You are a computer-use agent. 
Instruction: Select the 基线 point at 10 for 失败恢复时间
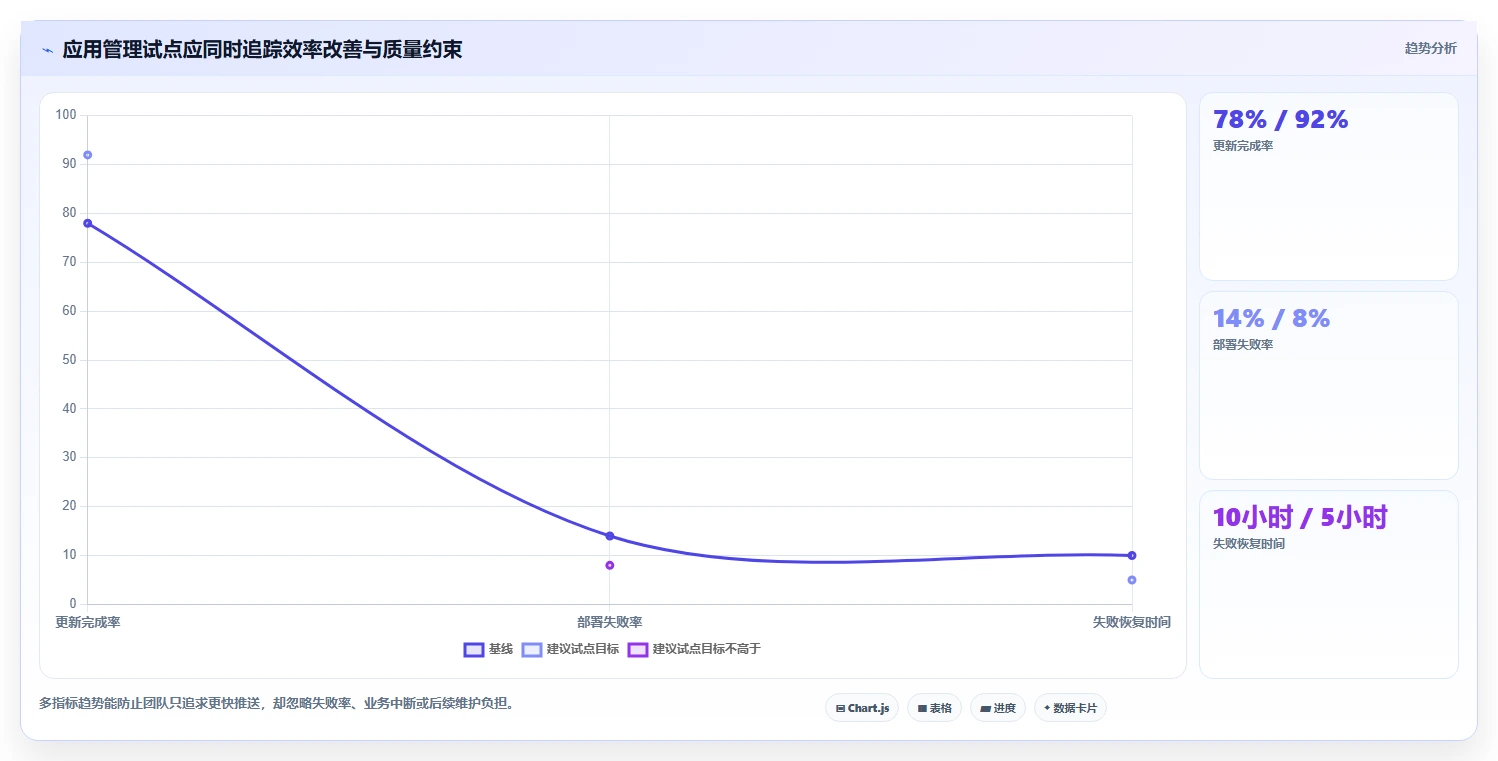1132,555
